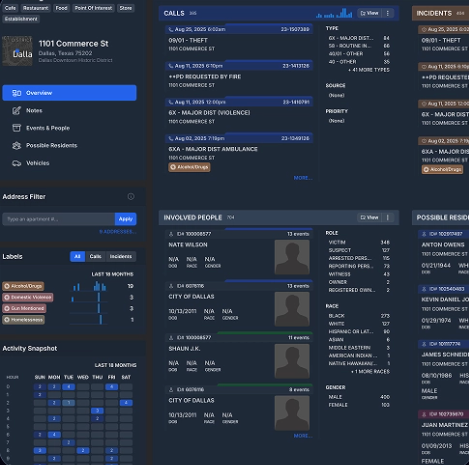Click Alcohol/Drugs tag in Incidents panel
Screen dimensions: 469x465
[442, 170]
